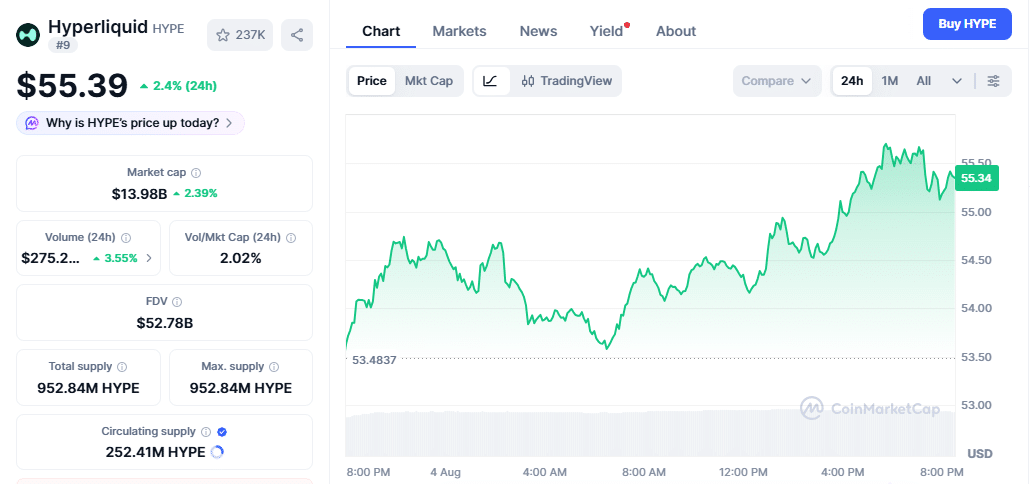Select the line chart icon
This screenshot has width=1030, height=484.
click(491, 81)
